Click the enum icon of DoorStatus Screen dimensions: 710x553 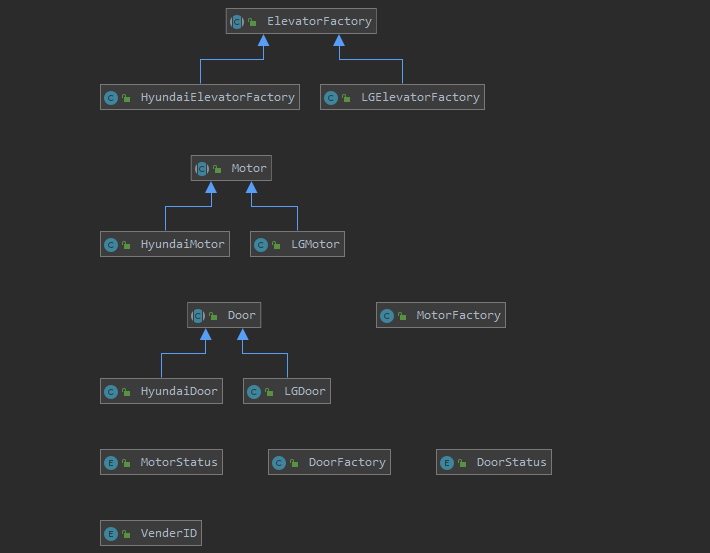tap(447, 463)
